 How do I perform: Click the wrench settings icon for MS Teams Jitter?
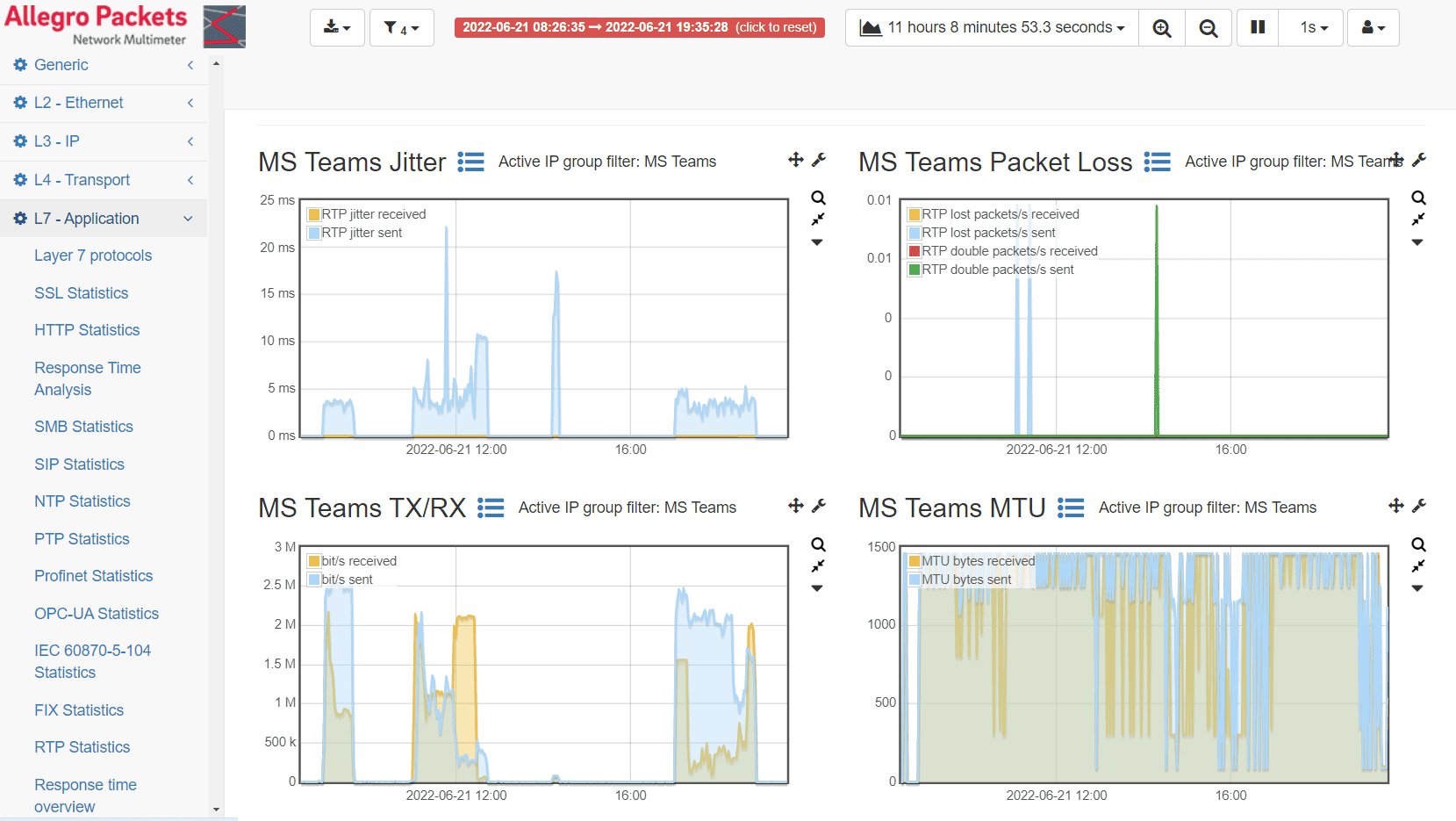pyautogui.click(x=819, y=160)
